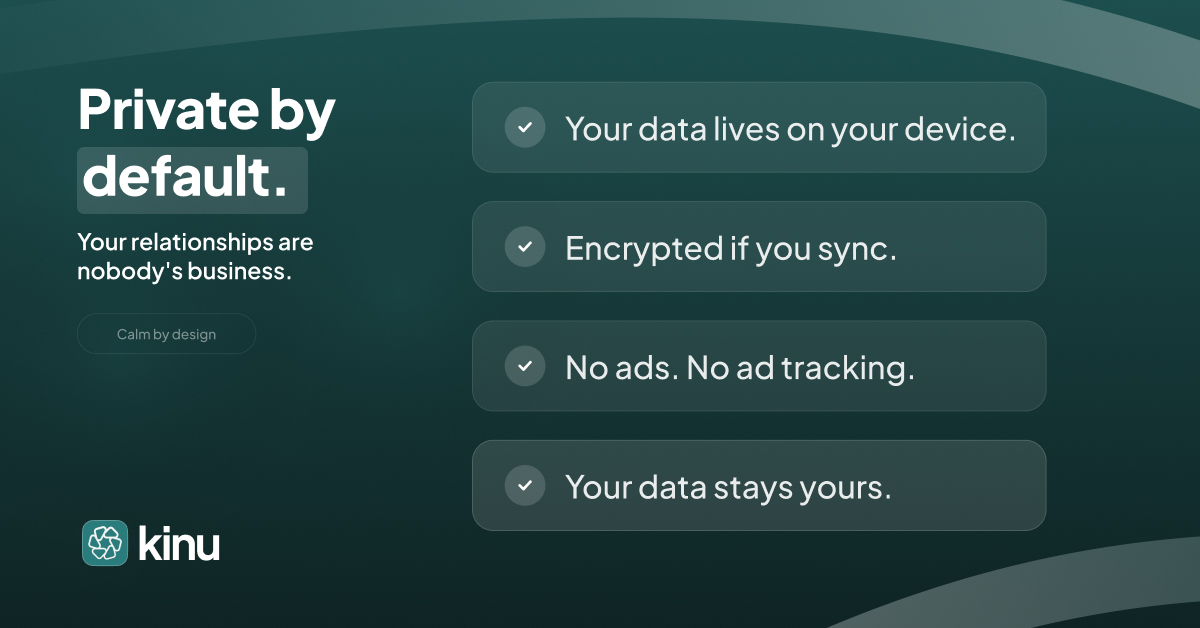Click the Kinu logo icon
Screen dimensions: 1200x628
105,543
